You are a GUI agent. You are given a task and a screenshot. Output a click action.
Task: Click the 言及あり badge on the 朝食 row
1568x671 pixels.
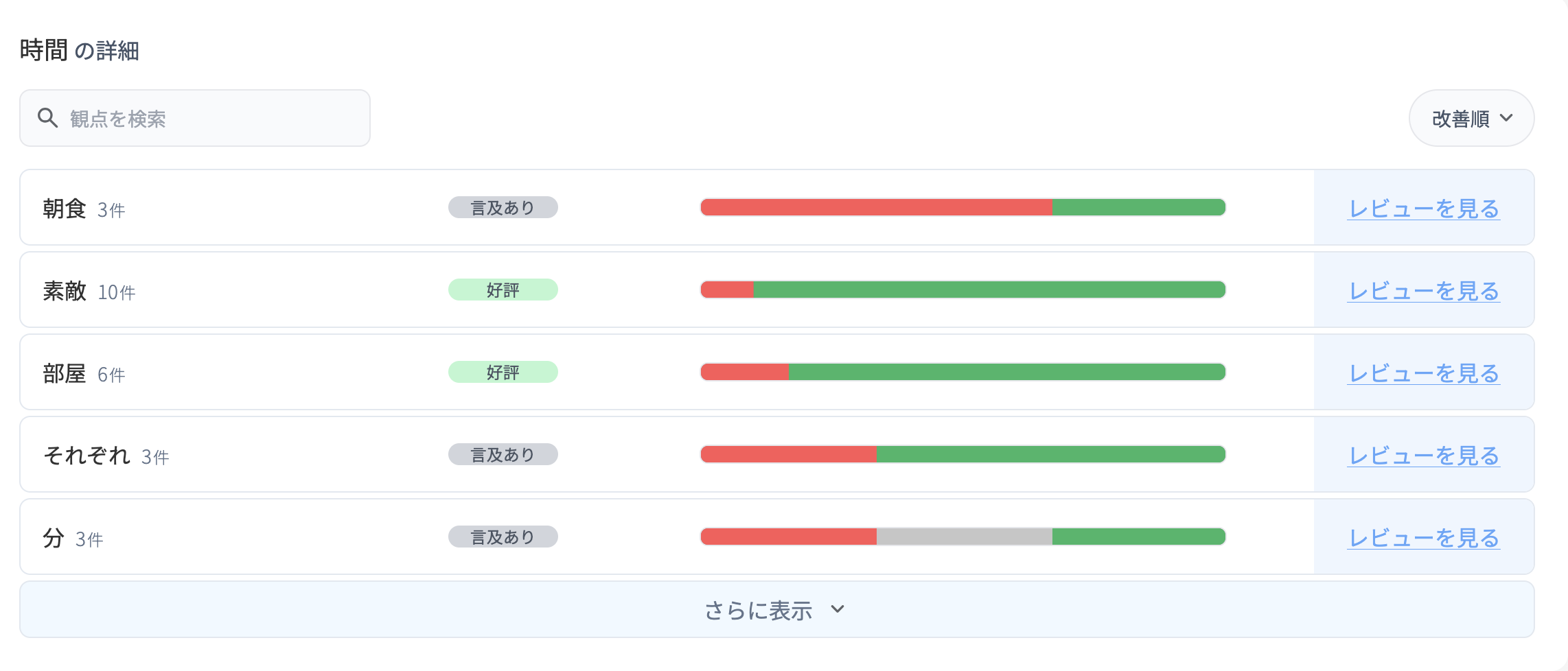pyautogui.click(x=503, y=207)
